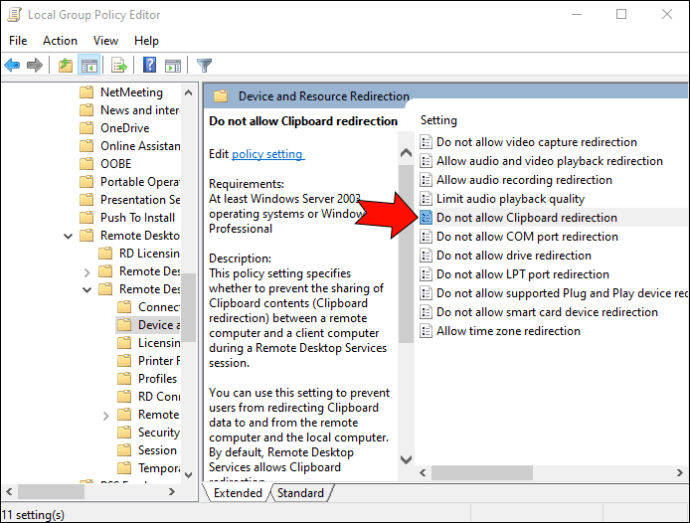Click the Forward arrow toolbar icon

tap(34, 66)
